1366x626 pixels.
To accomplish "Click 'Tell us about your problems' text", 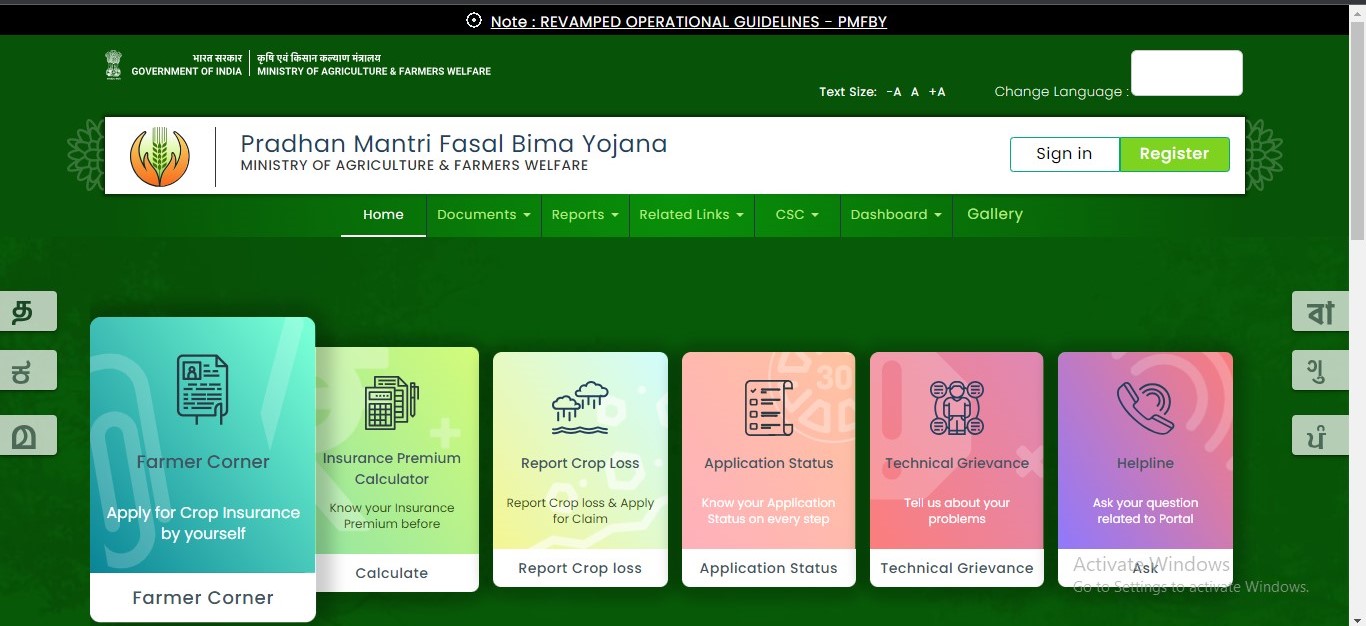I will pos(957,511).
